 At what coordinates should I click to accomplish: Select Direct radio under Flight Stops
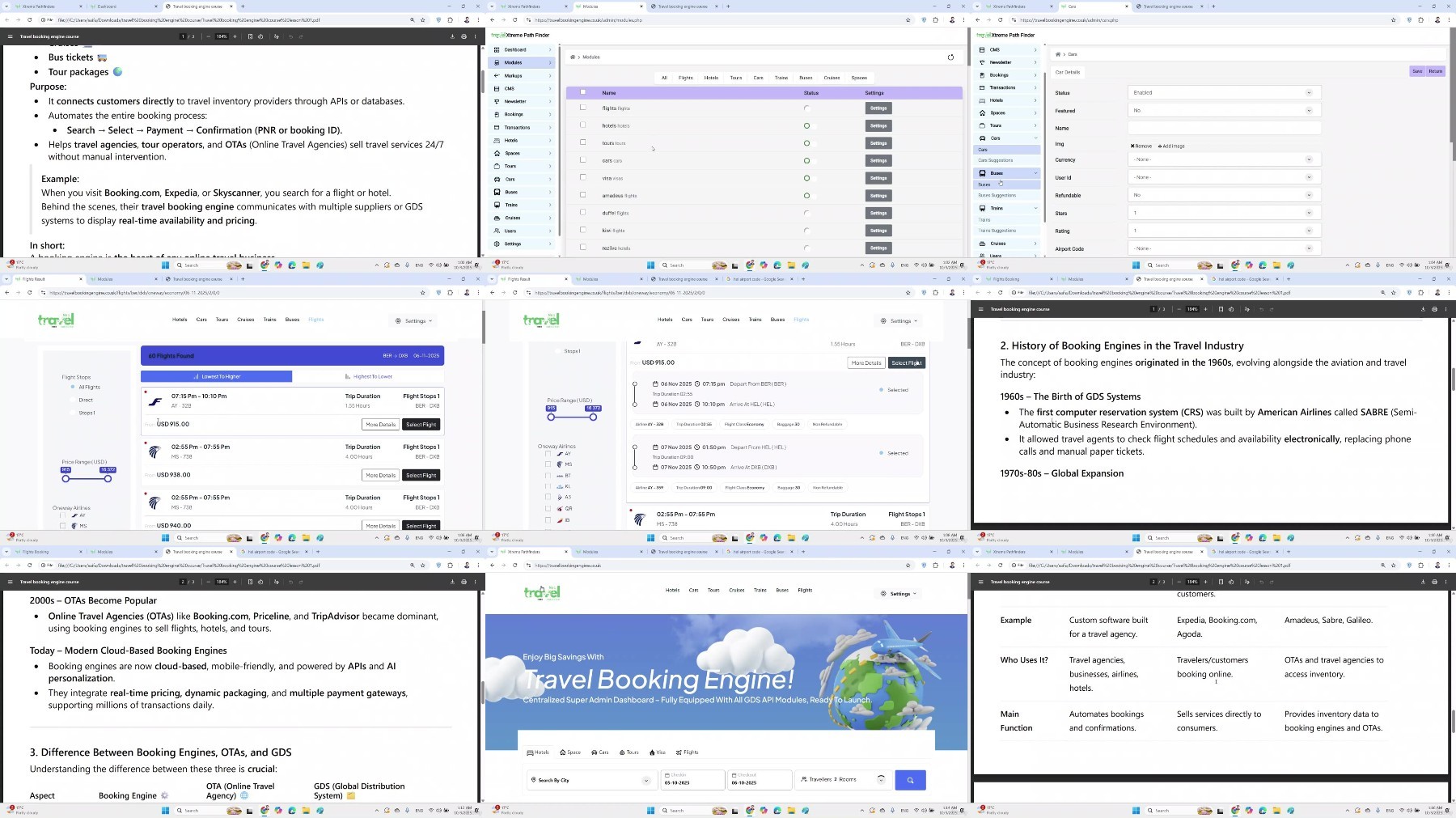(73, 400)
